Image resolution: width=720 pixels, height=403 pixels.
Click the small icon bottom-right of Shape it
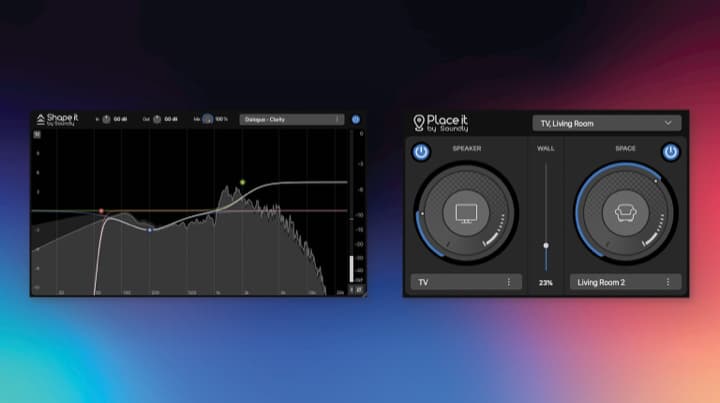[x=360, y=290]
